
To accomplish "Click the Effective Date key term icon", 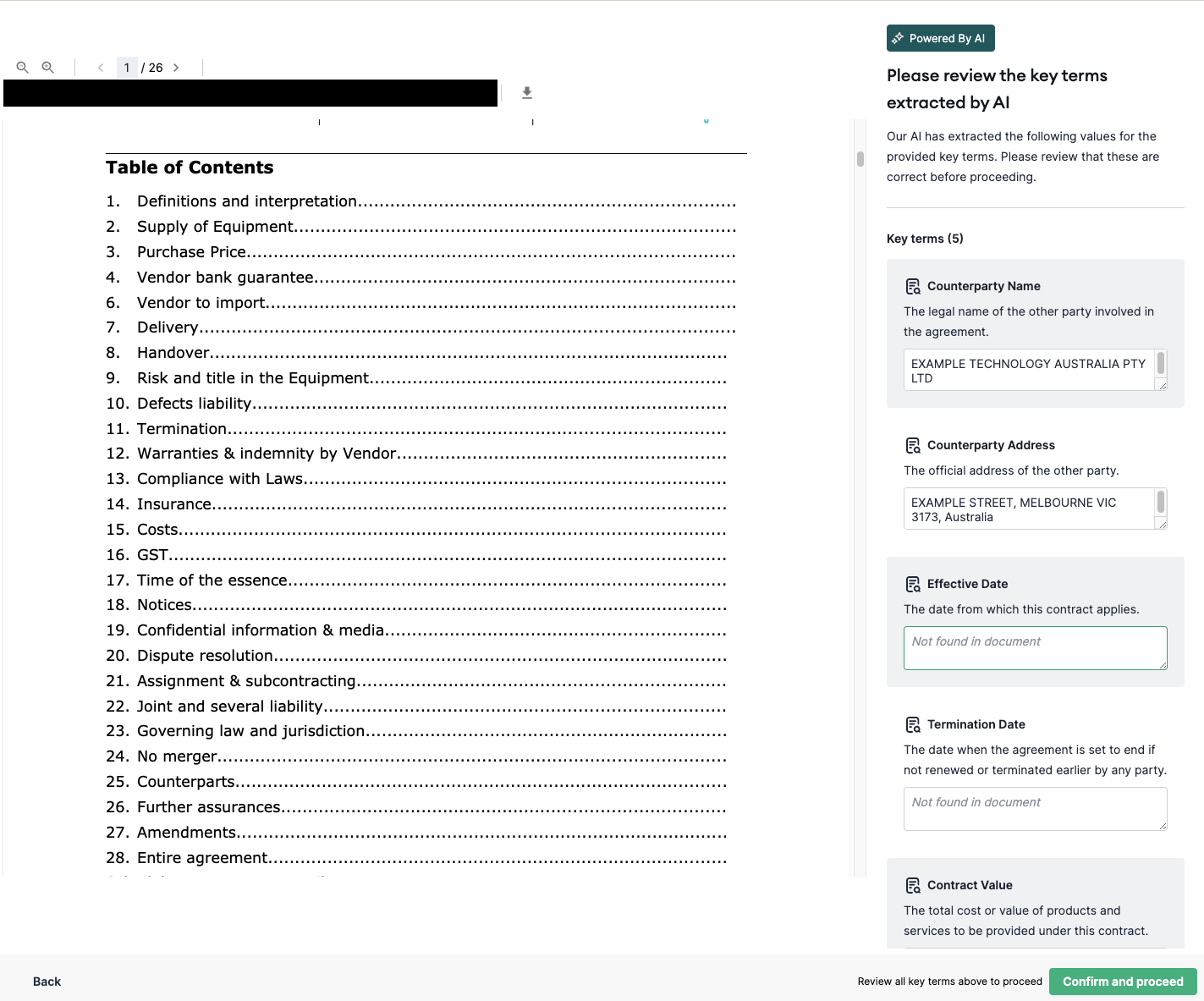I will coord(913,584).
